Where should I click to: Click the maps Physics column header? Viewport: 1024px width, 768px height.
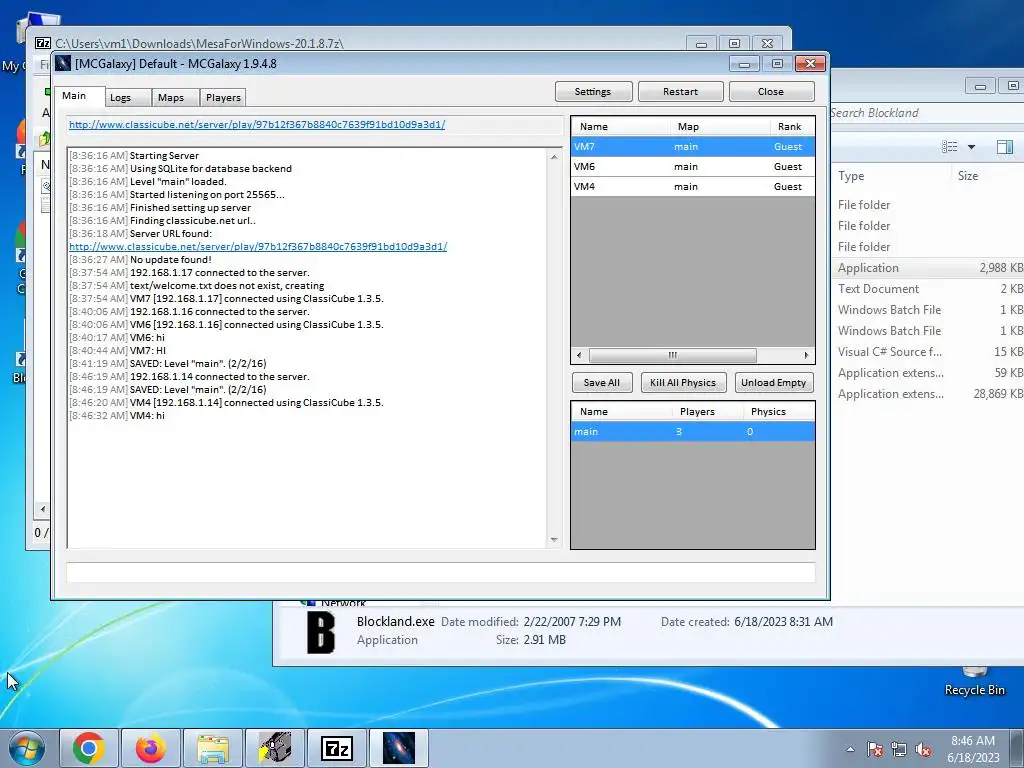pyautogui.click(x=778, y=411)
